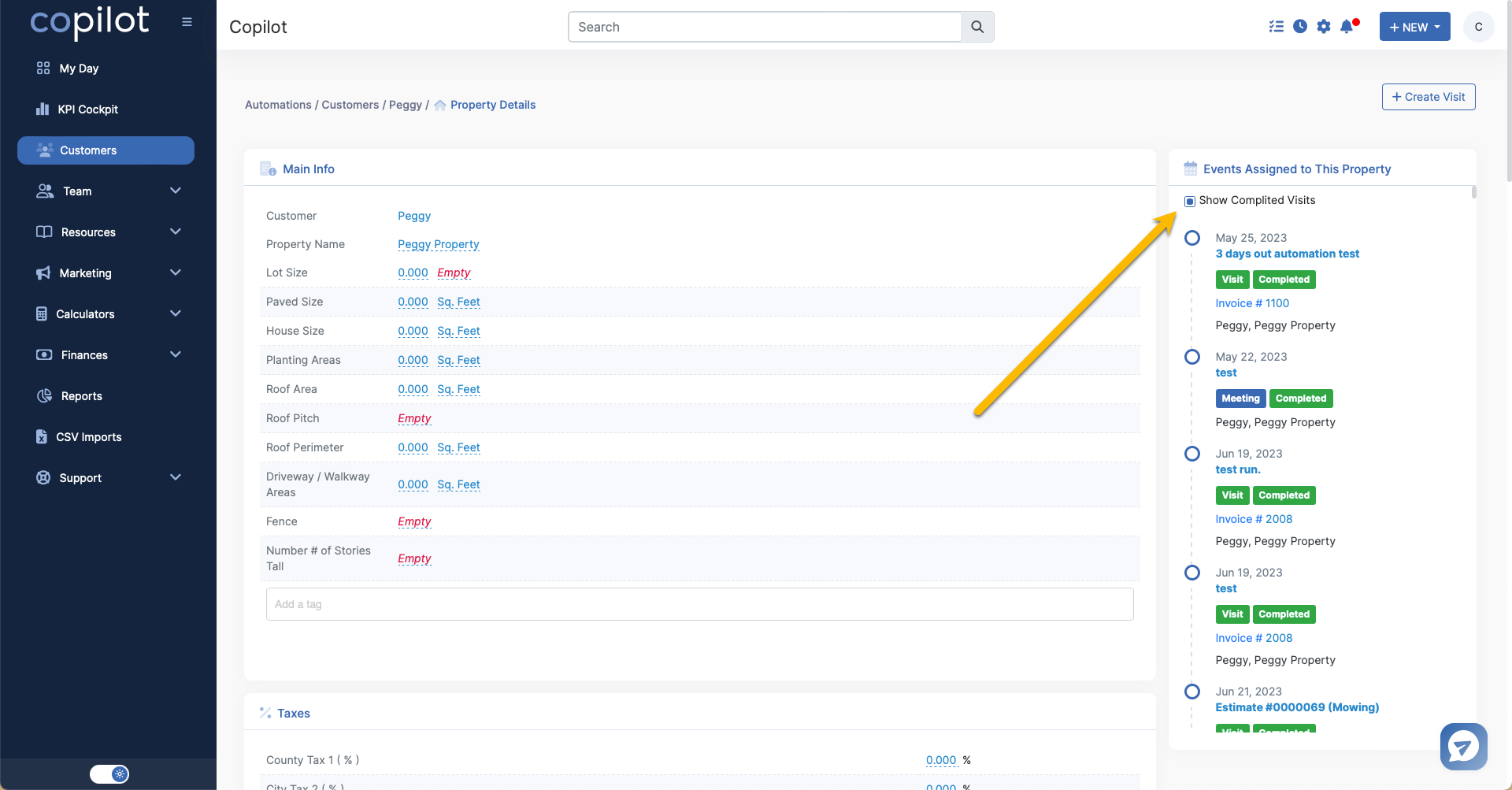Edit Driveway / Walkway Areas 0.000 value
The width and height of the screenshot is (1512, 790).
click(x=413, y=484)
